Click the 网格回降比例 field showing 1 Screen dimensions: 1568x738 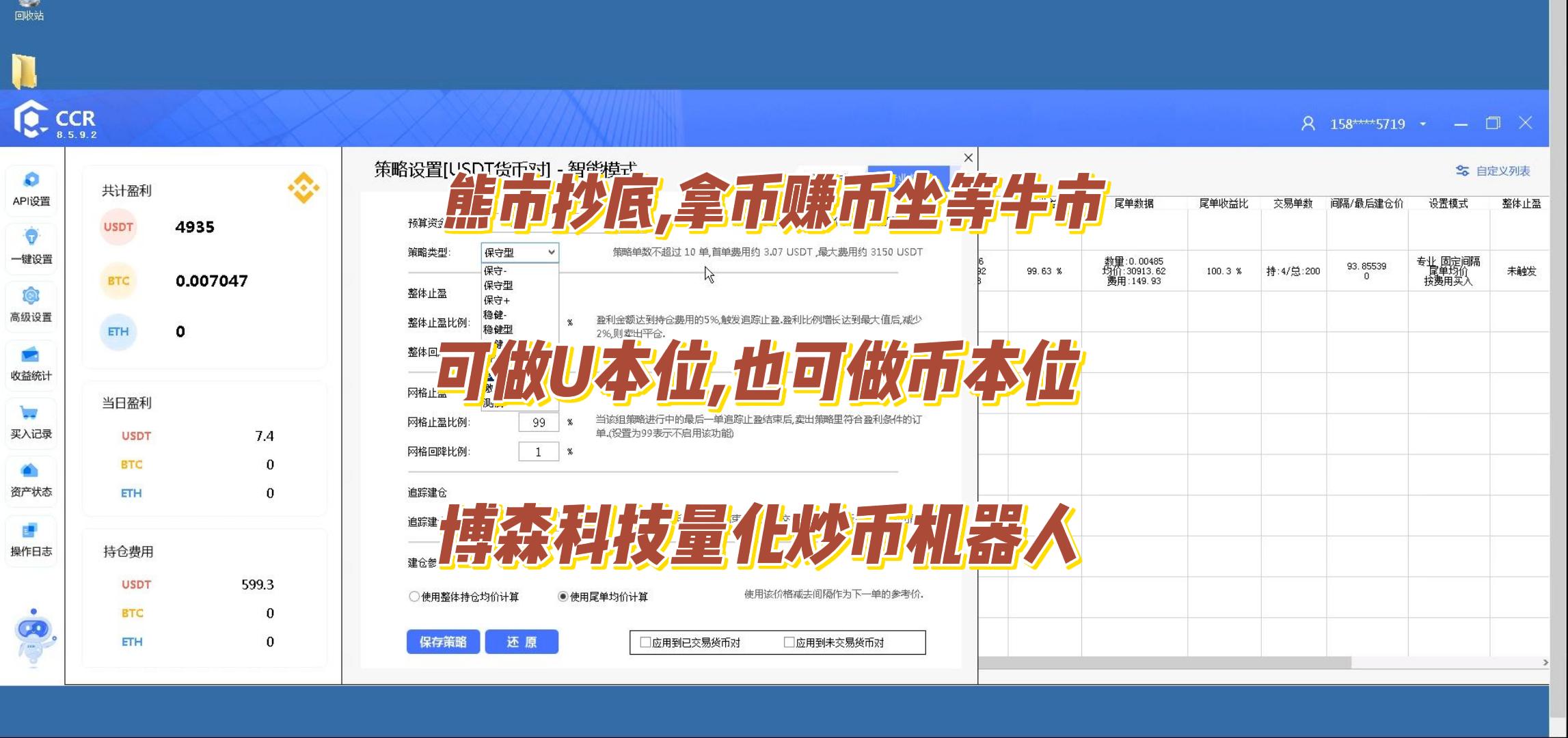point(539,452)
